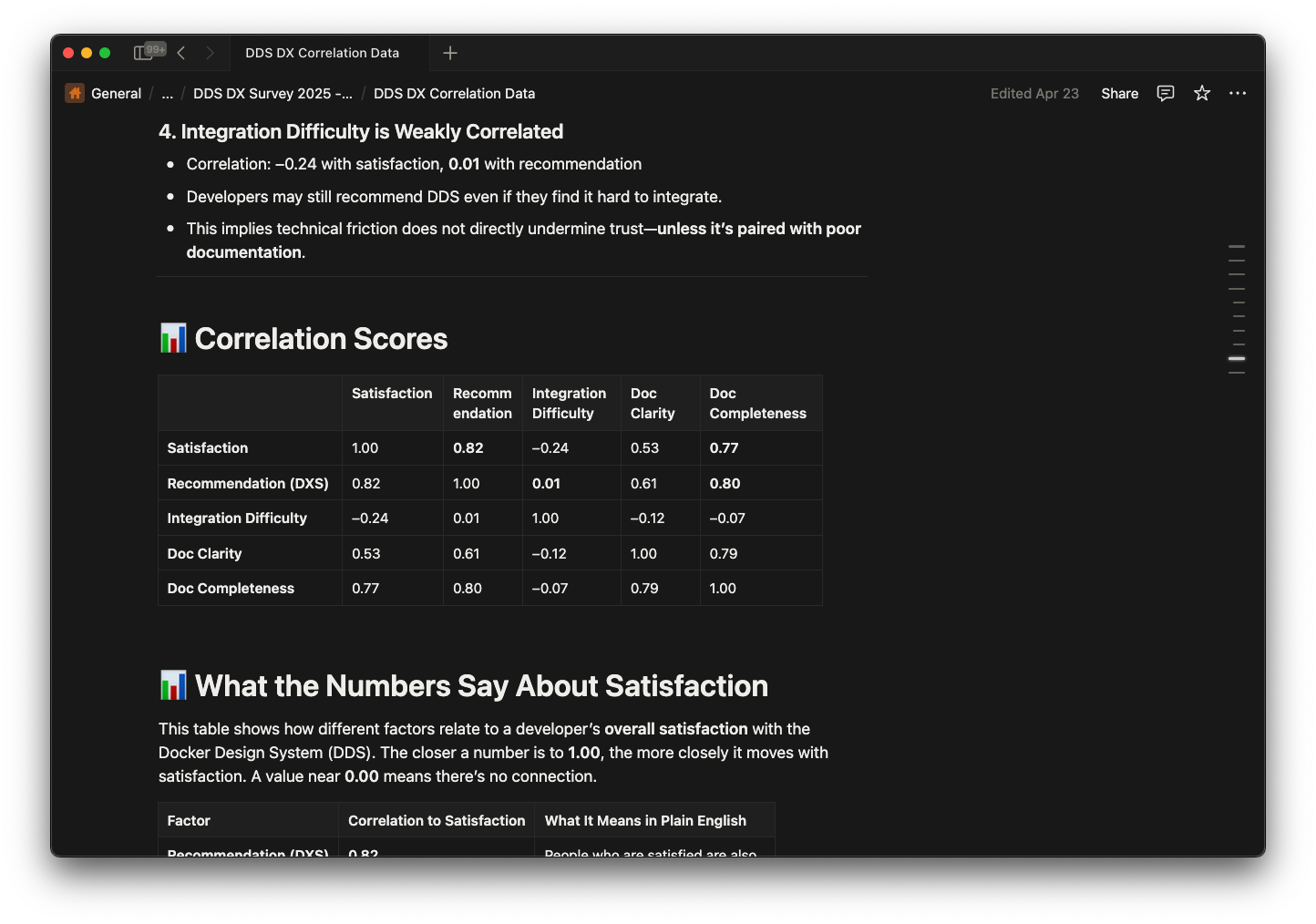Screen dimensions: 1316x924
Task: Favorite this page via the star icon
Action: point(1201,93)
